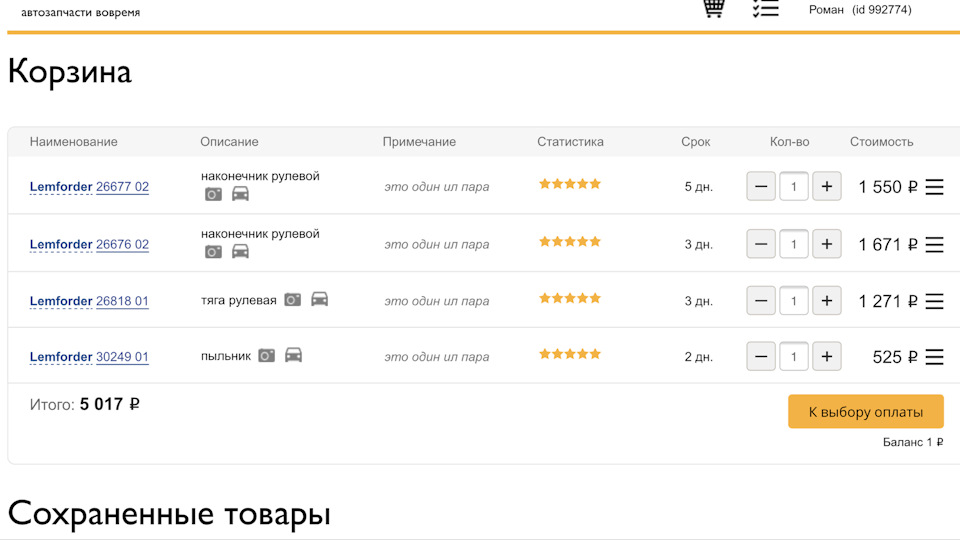Increase quantity of Lemforder 26677 02
Viewport: 960px width, 540px height.
[827, 186]
